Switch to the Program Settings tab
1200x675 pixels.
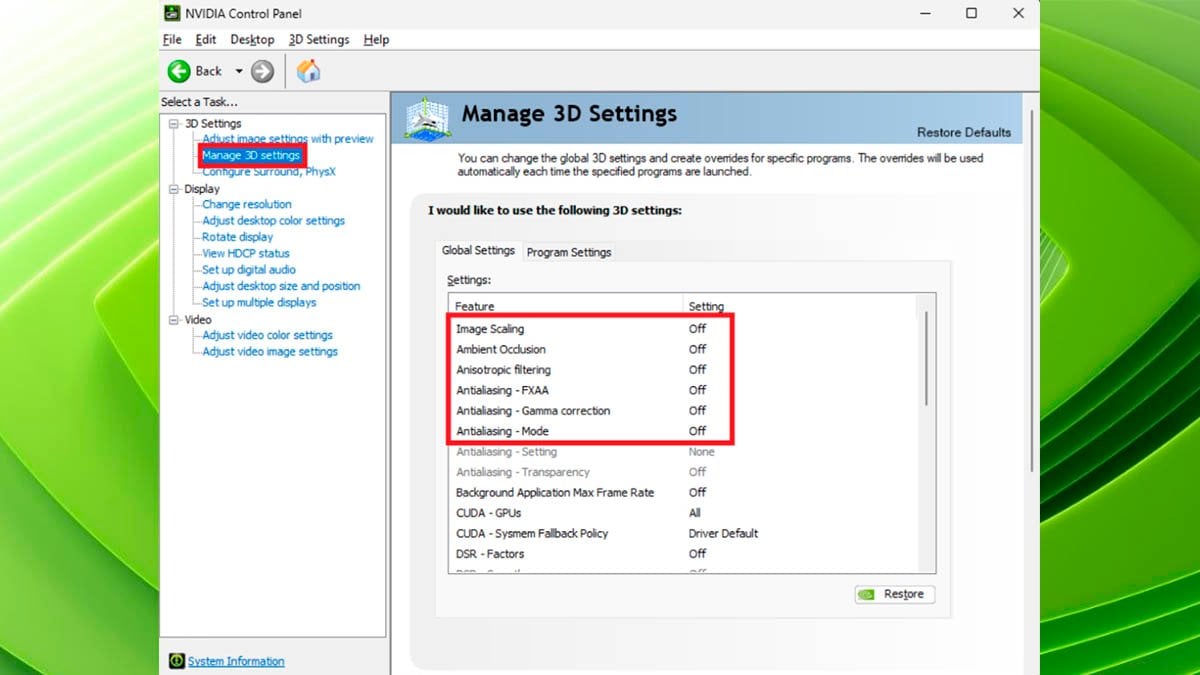569,252
